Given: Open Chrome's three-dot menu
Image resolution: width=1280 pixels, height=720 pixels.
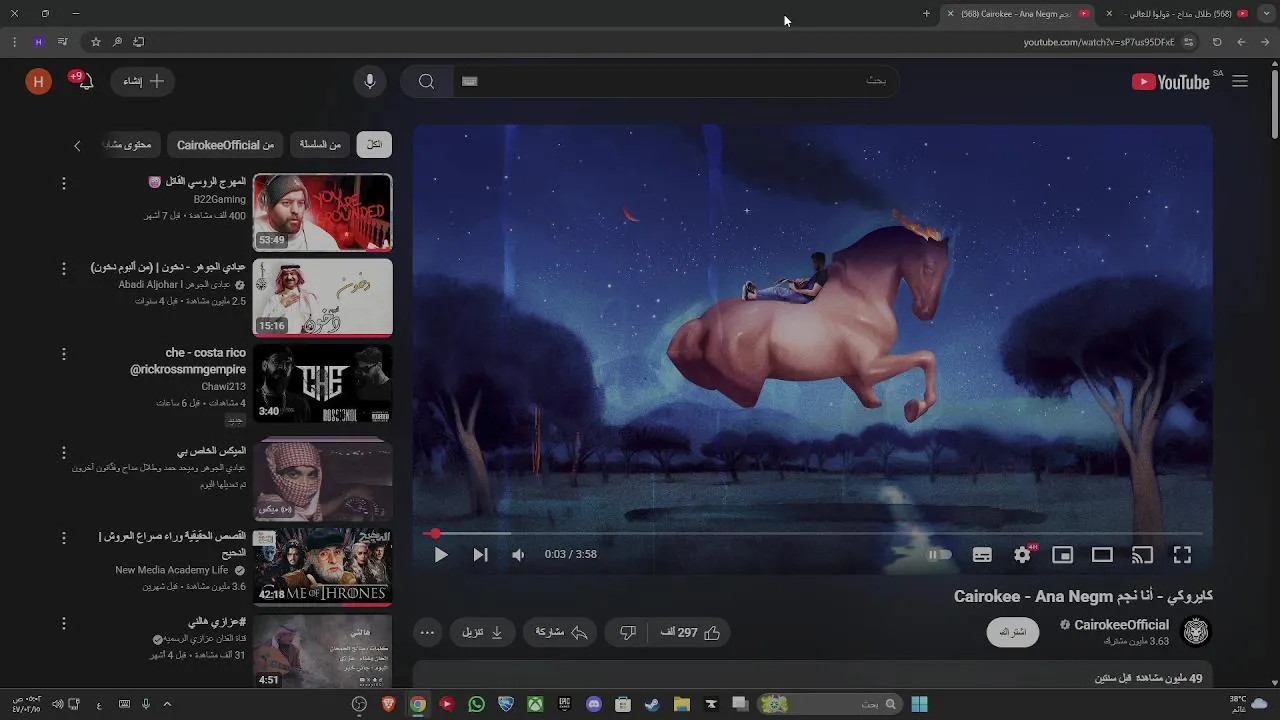Looking at the screenshot, I should click(x=14, y=42).
